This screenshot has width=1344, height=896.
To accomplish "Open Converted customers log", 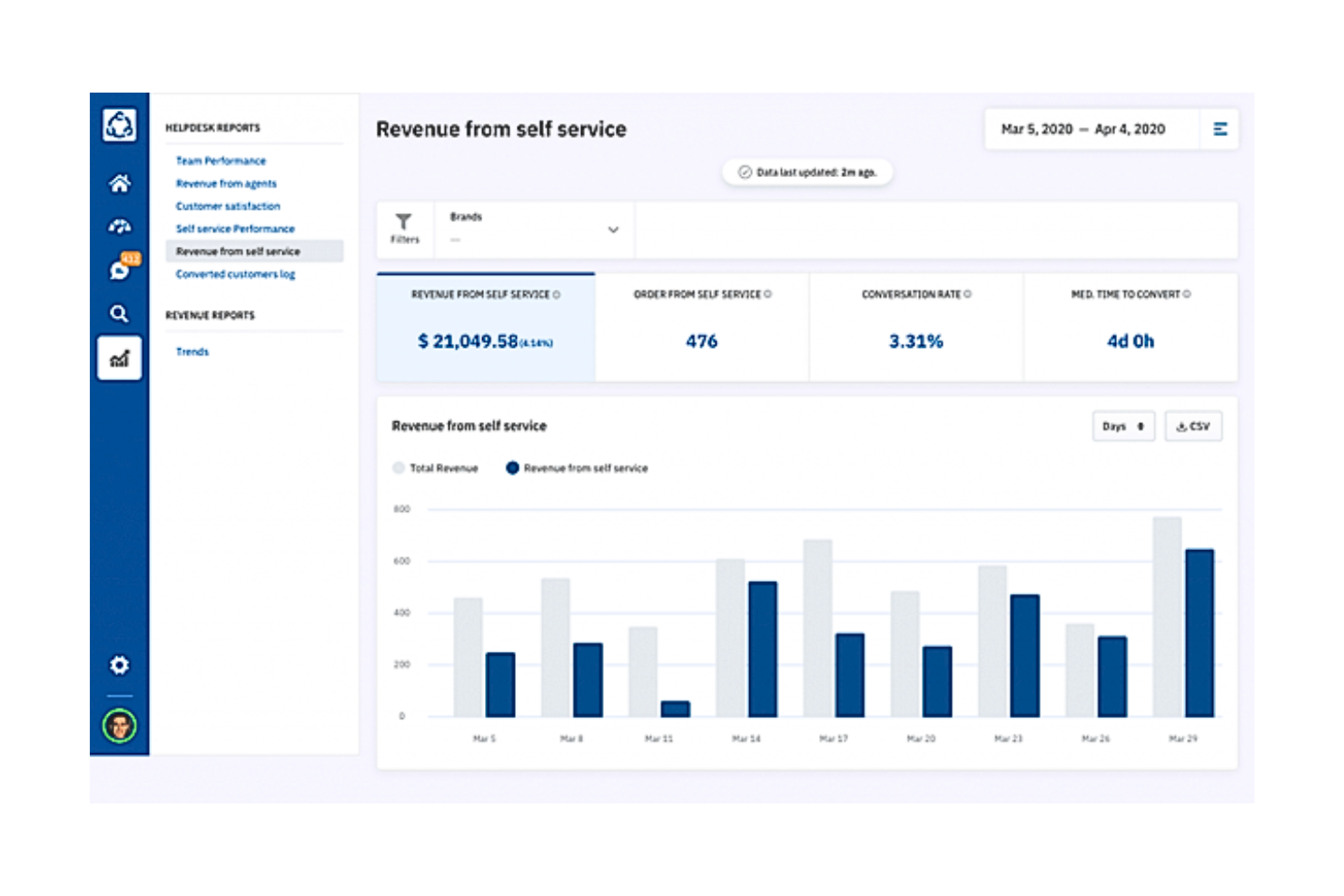I will click(x=235, y=274).
